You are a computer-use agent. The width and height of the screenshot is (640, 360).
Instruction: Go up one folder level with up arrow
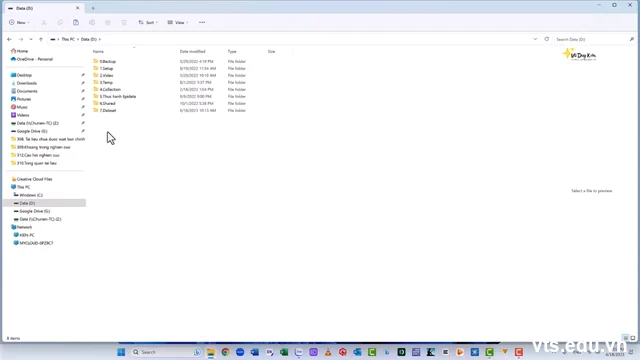pos(41,39)
